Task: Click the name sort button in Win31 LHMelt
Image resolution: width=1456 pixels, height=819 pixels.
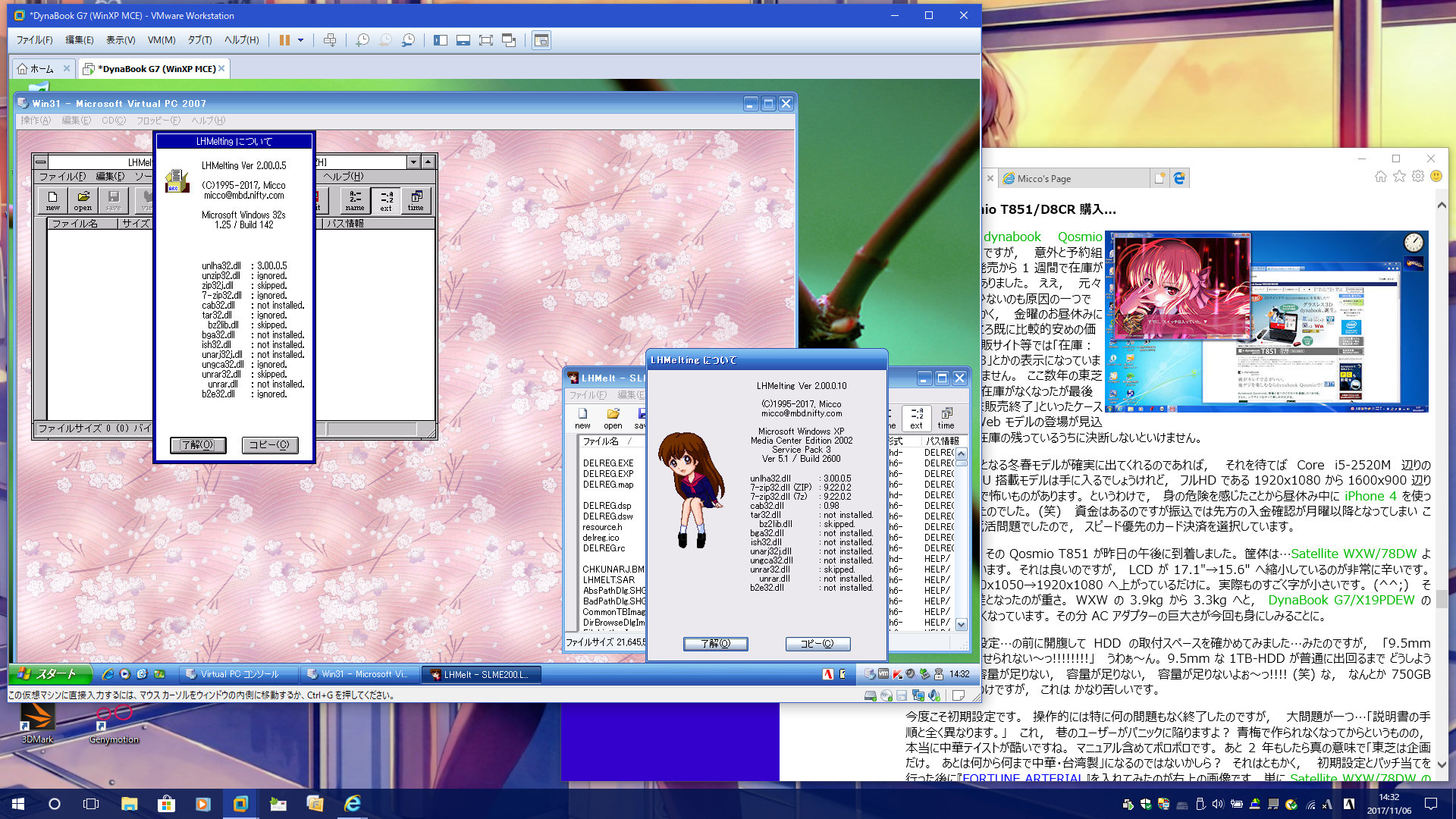Action: tap(355, 200)
